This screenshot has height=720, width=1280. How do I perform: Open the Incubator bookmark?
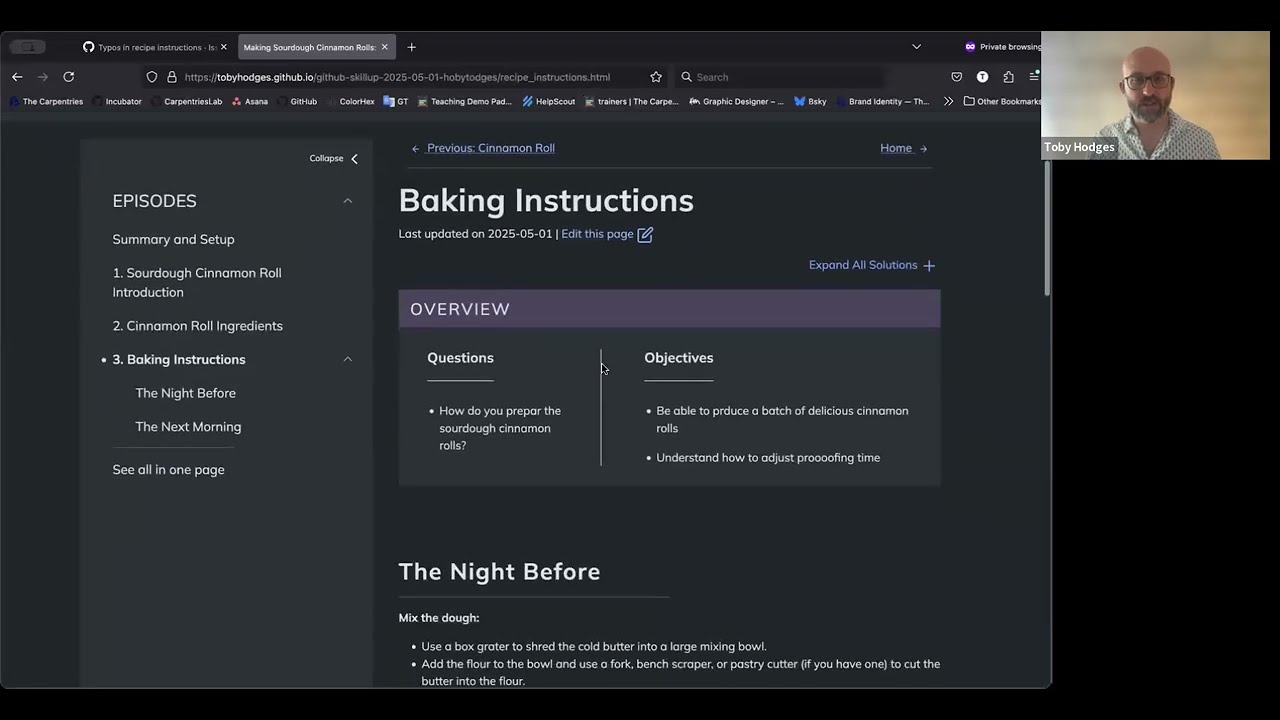[x=117, y=101]
